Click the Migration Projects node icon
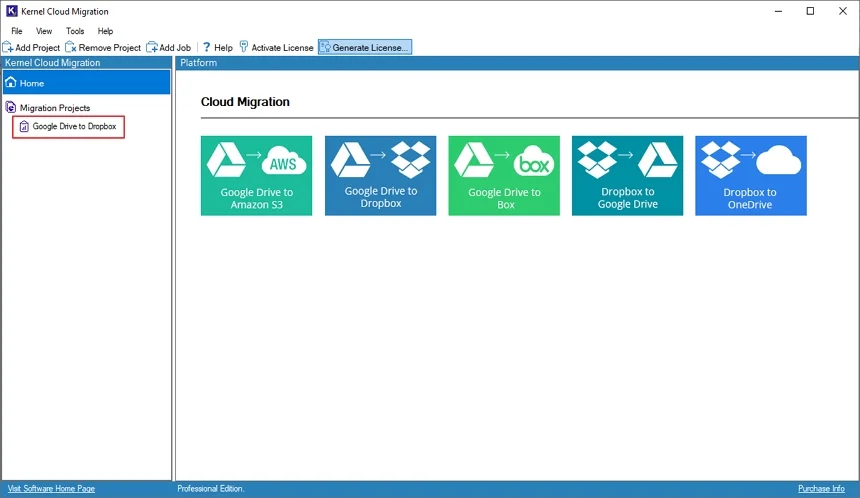 pyautogui.click(x=10, y=107)
